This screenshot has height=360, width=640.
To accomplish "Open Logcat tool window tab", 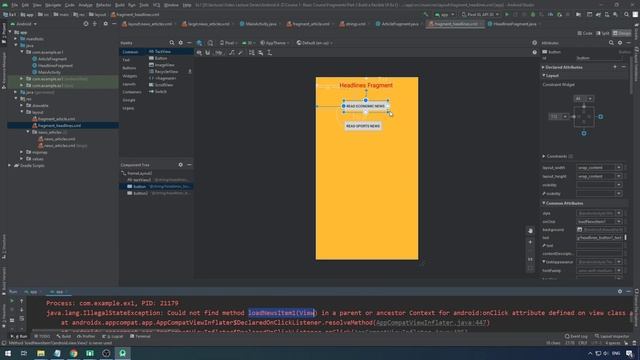I will (113, 336).
